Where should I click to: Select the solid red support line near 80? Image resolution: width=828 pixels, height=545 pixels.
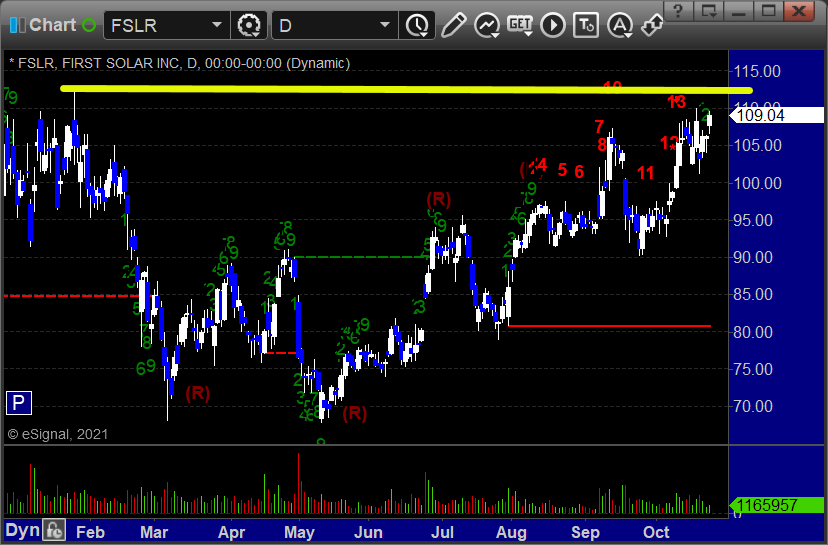click(609, 326)
